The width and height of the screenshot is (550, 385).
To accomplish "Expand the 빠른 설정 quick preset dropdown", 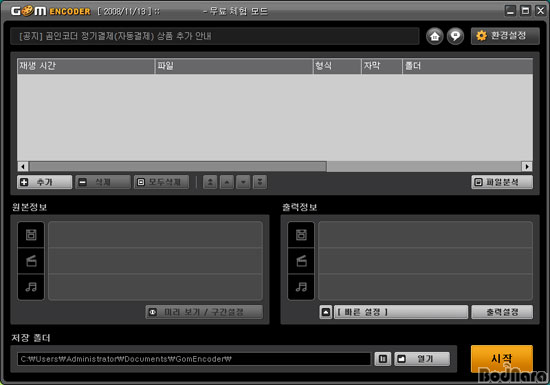I will 401,312.
